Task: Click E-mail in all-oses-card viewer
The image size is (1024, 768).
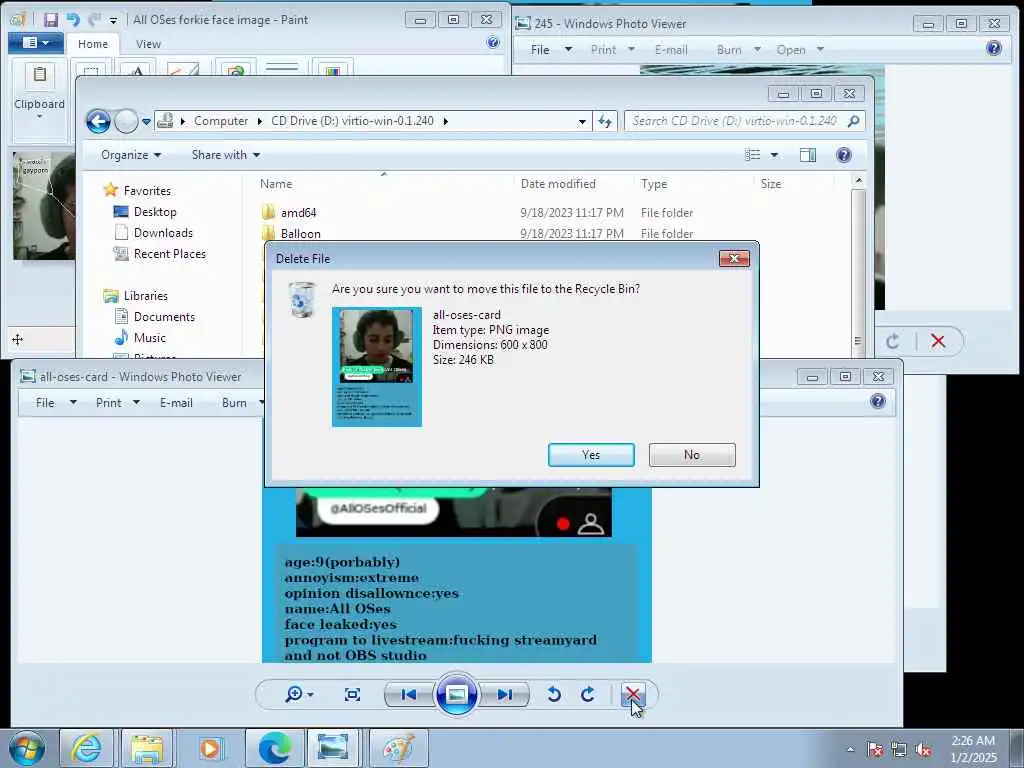Action: pyautogui.click(x=176, y=403)
